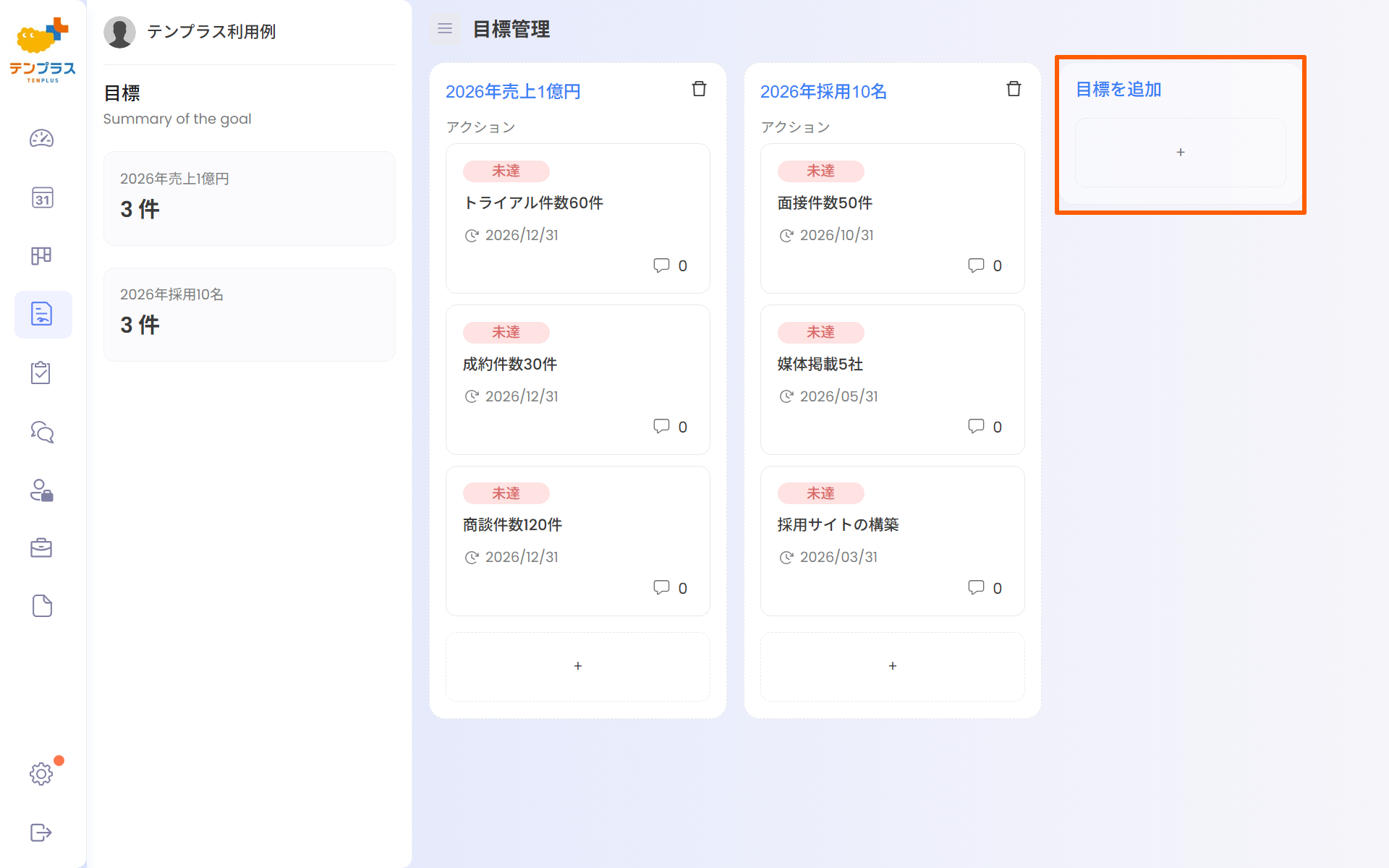Click deadline clock icon on 面接件数50件

click(x=786, y=235)
